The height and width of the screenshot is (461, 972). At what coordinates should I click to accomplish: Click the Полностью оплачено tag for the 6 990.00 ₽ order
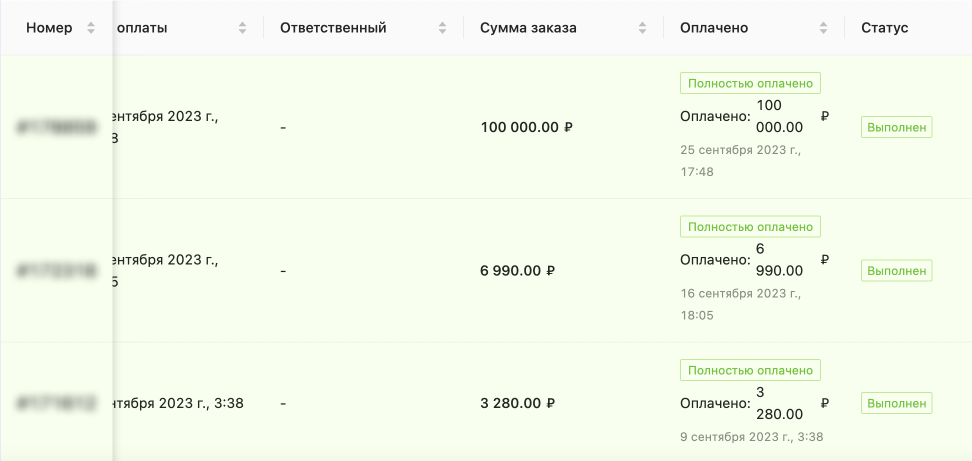coord(750,227)
